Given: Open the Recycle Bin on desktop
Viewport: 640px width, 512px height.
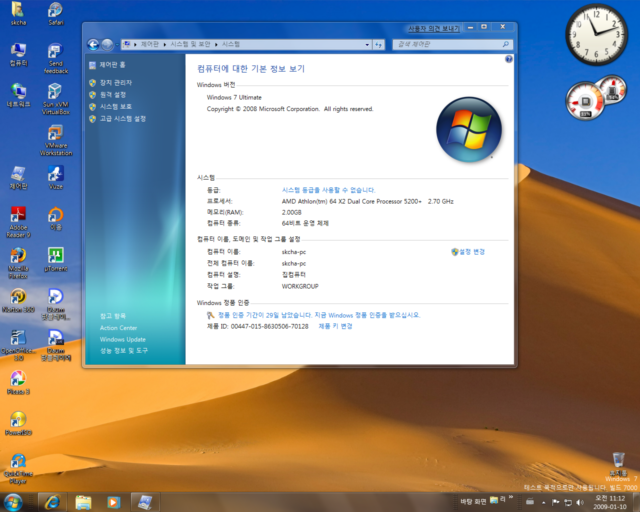Looking at the screenshot, I should (618, 463).
